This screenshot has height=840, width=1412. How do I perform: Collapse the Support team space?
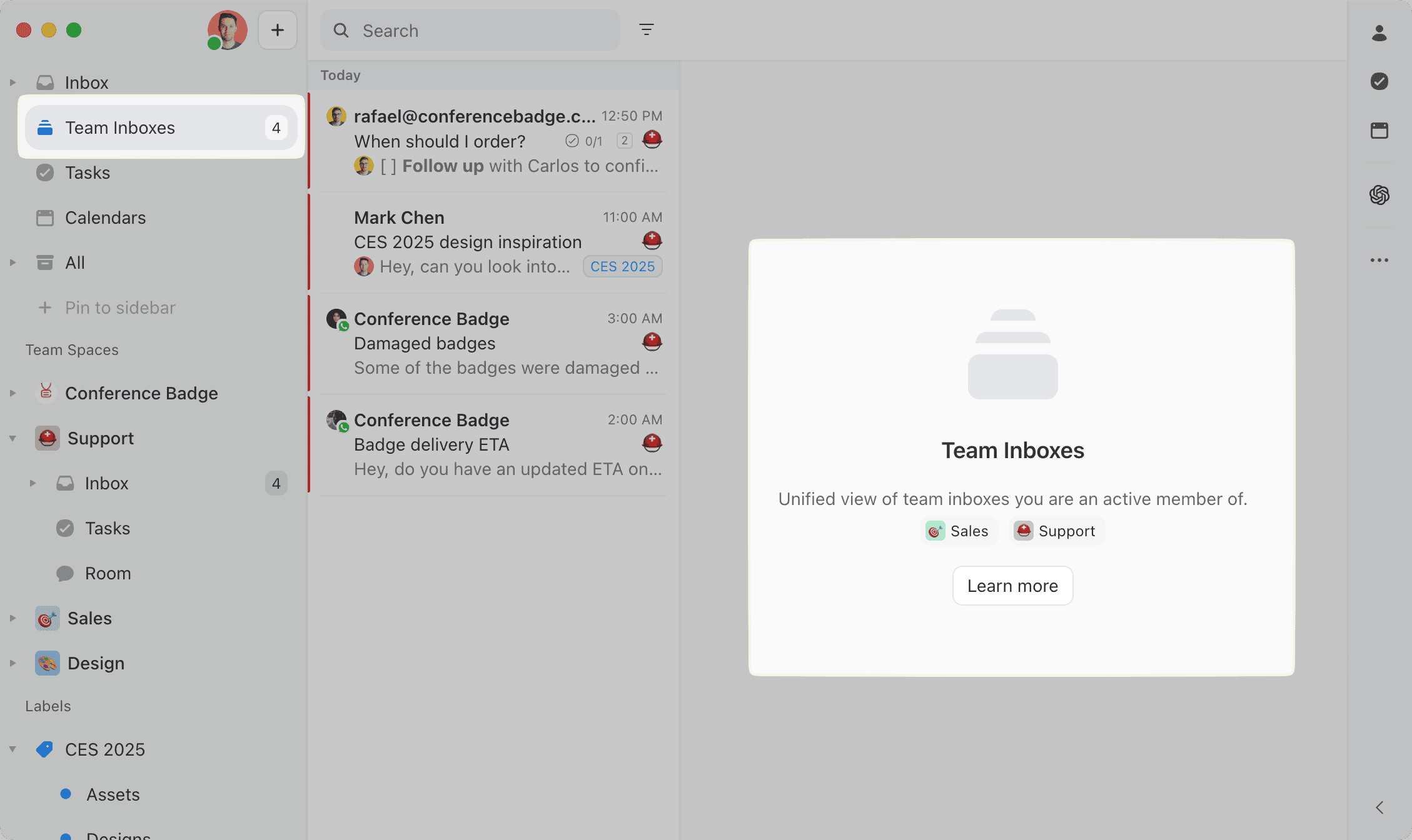[x=13, y=438]
